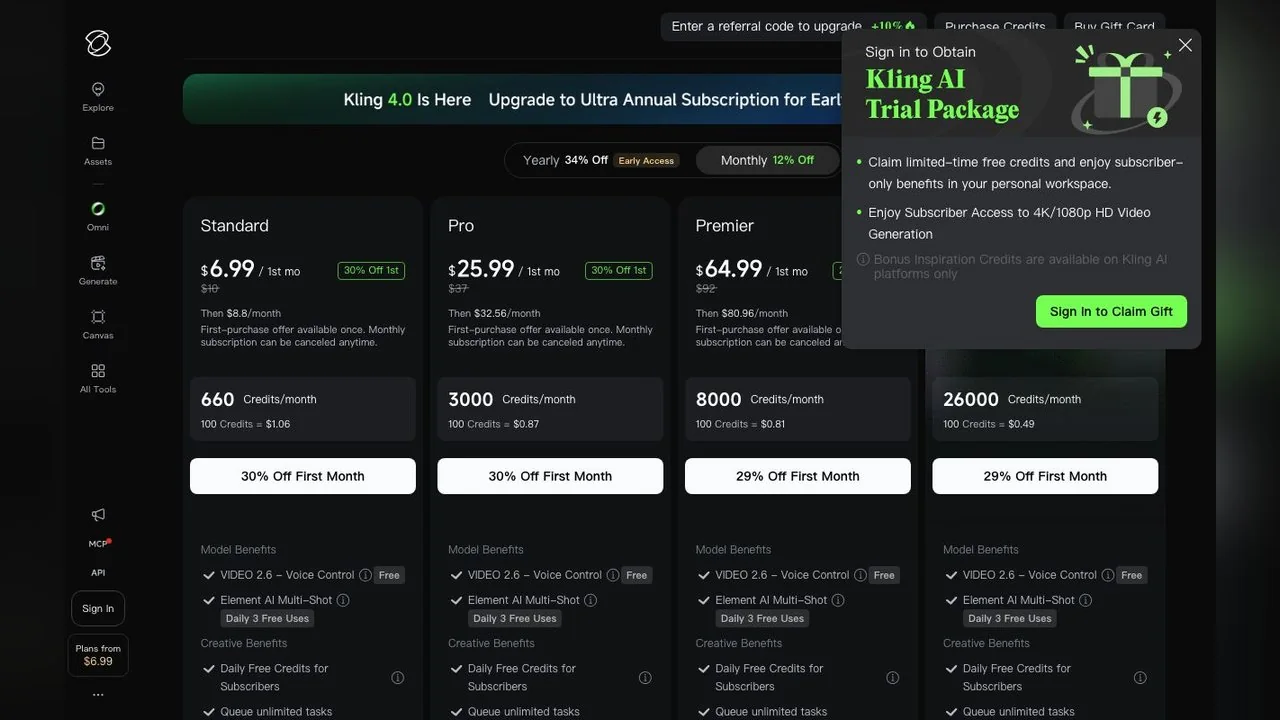1280x720 pixels.
Task: Click the referral code entry field
Action: 794,27
